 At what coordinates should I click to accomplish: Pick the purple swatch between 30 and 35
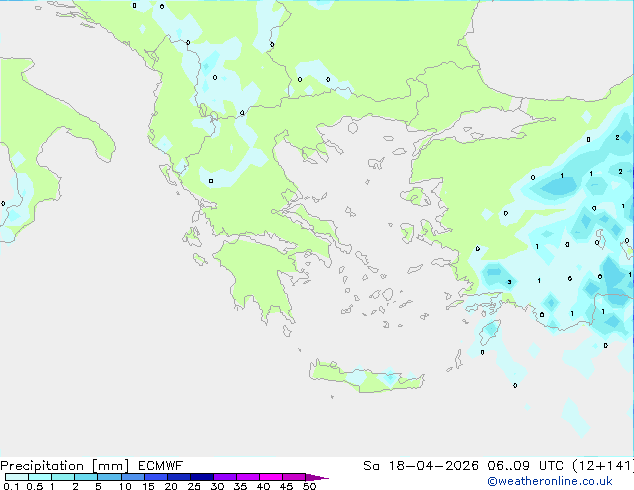pyautogui.click(x=225, y=477)
